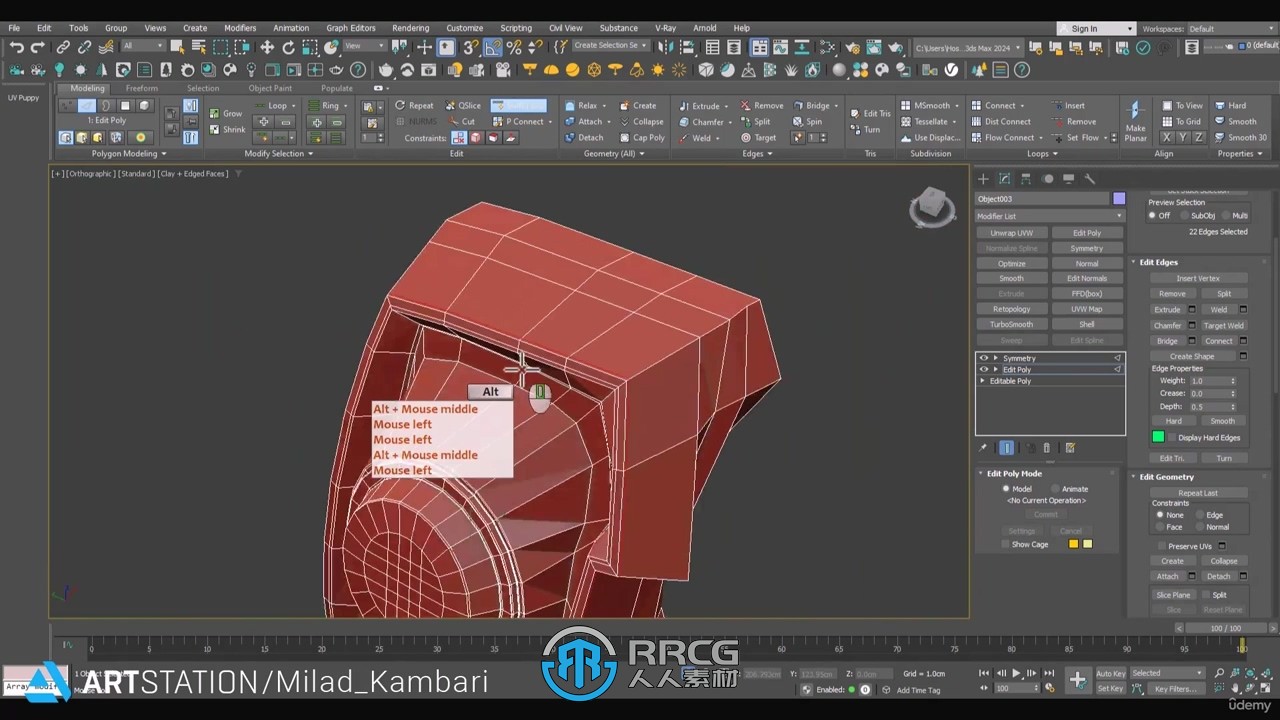This screenshot has height=720, width=1280.
Task: Click the TurboSmooth modifier button
Action: point(1011,324)
